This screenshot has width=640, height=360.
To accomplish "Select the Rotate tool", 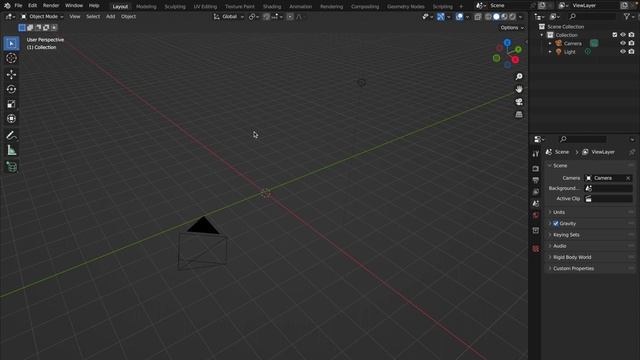I will point(11,89).
